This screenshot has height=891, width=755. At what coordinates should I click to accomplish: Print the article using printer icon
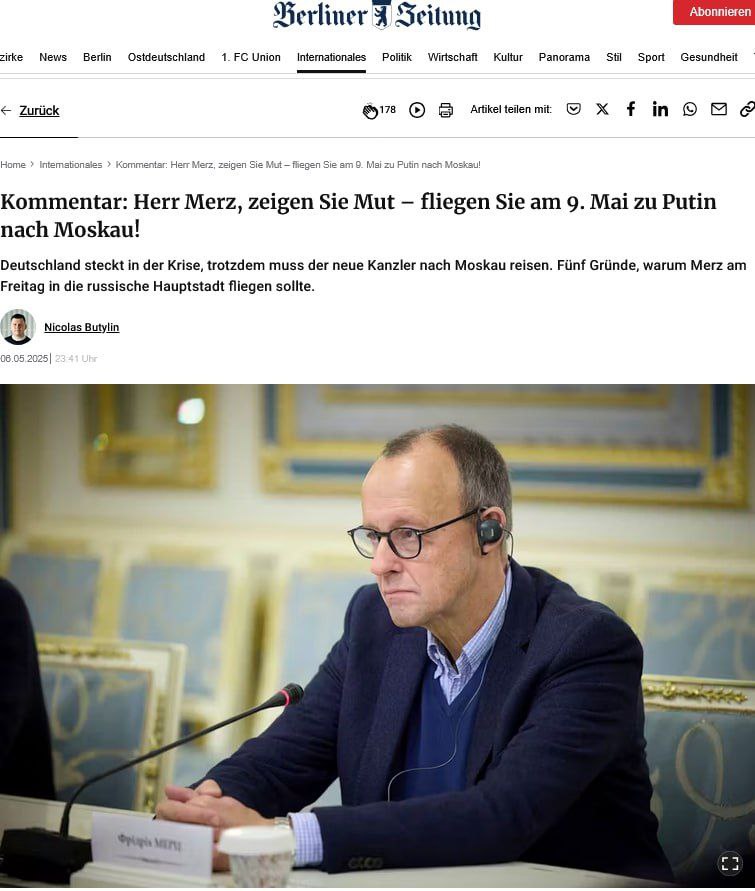pyautogui.click(x=446, y=110)
